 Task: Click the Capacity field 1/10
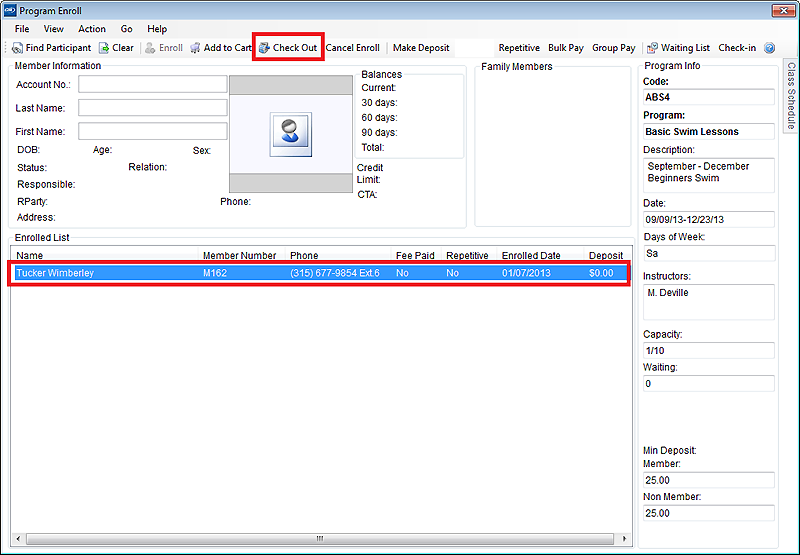(709, 350)
